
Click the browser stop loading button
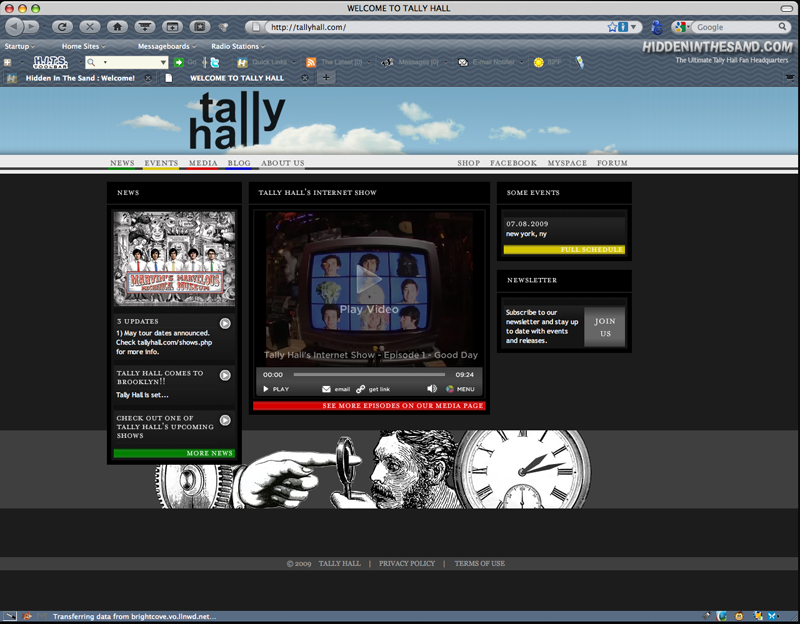click(90, 26)
